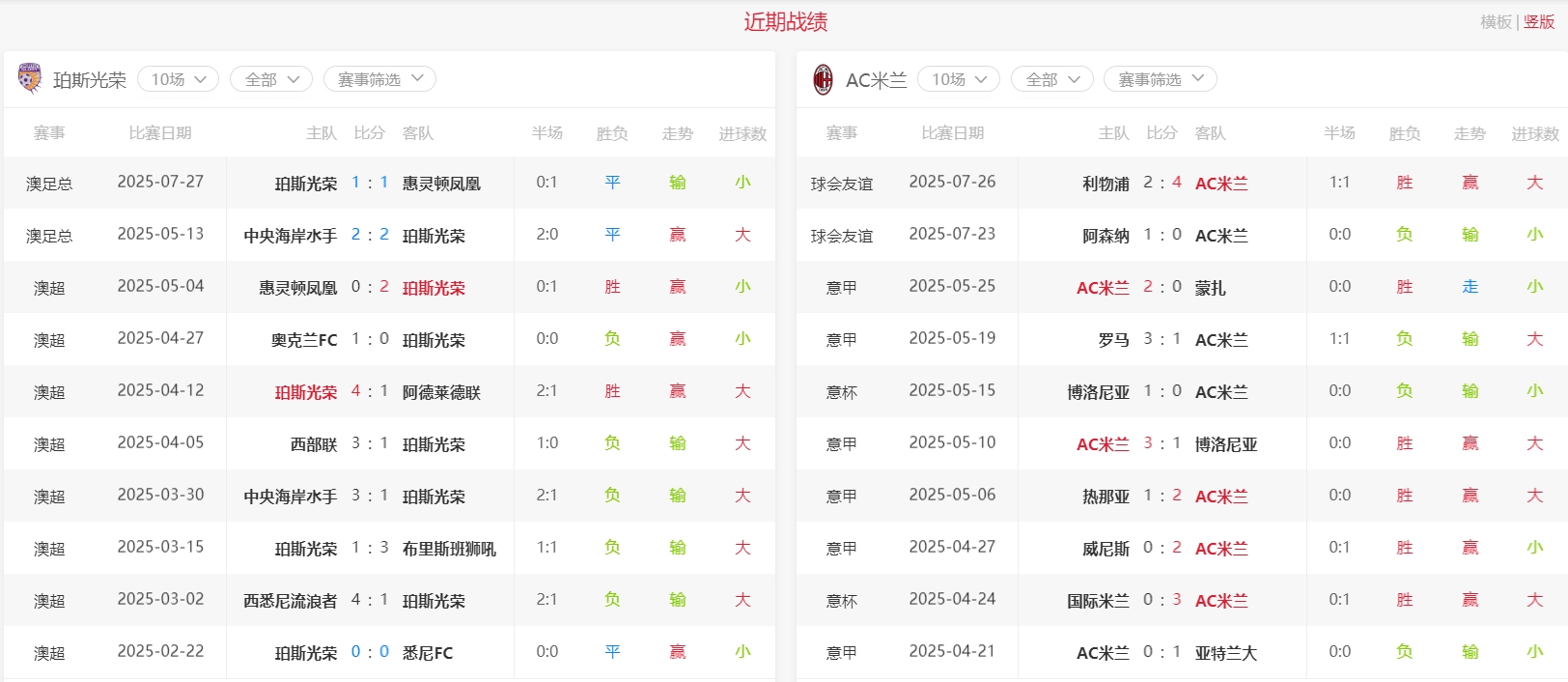Click the 进球数 column header for Perth Glory

(742, 133)
